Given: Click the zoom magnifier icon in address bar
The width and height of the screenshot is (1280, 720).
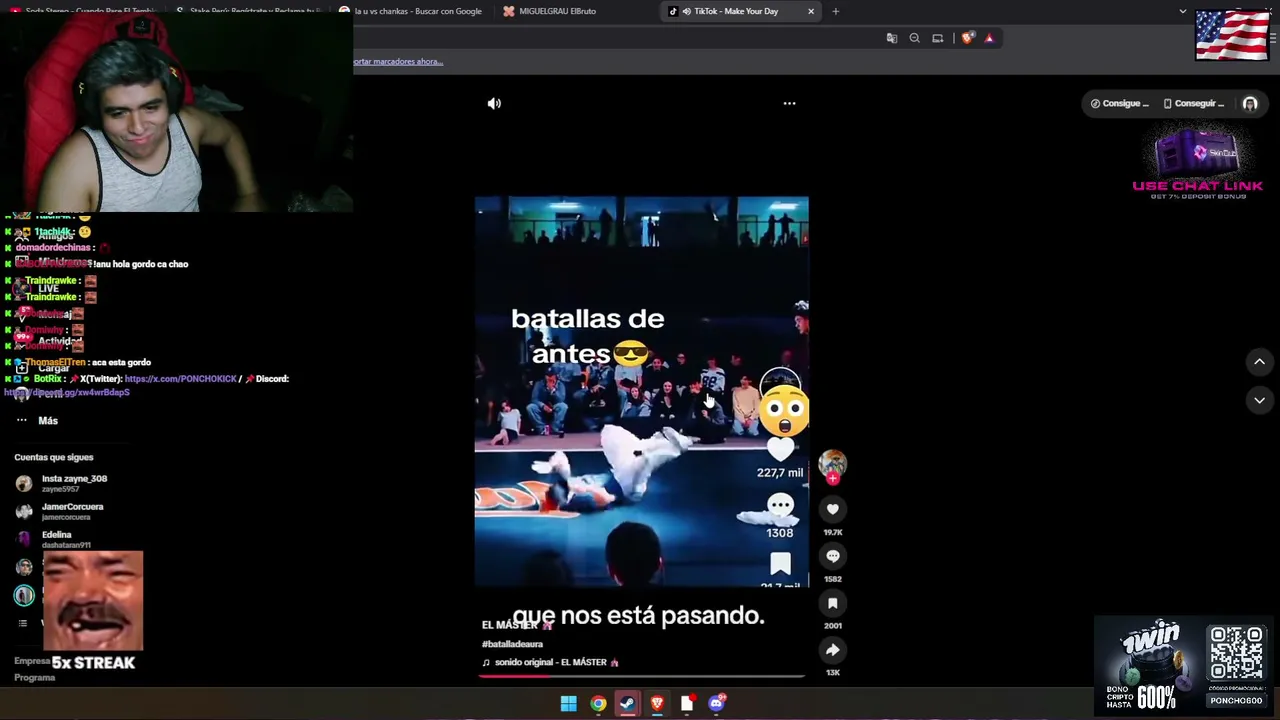Looking at the screenshot, I should (x=914, y=38).
